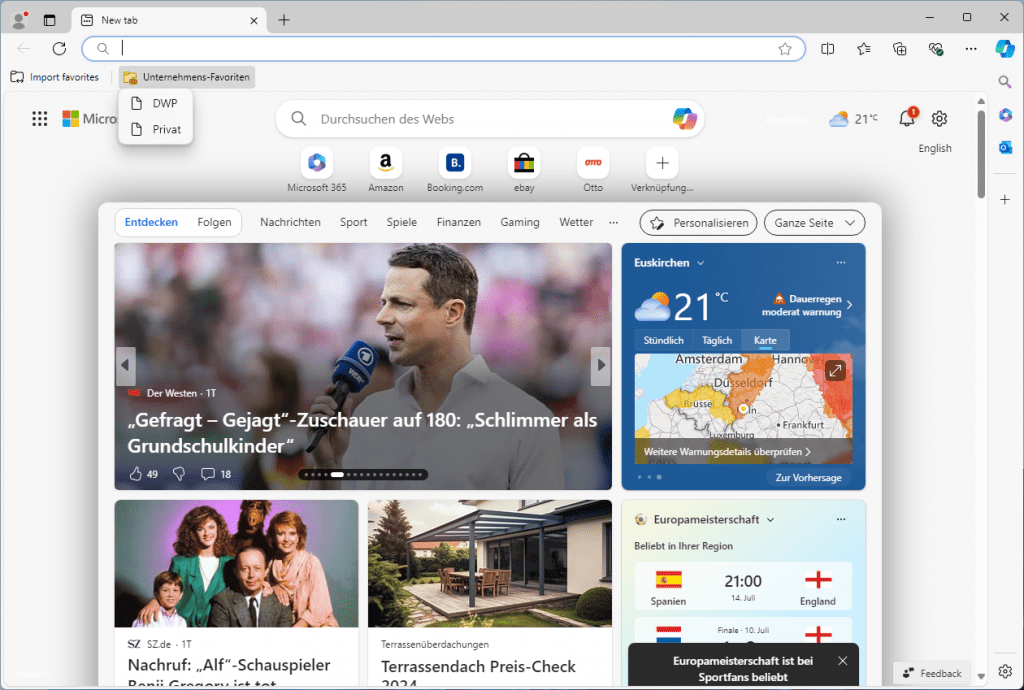The height and width of the screenshot is (690, 1024).
Task: Open Browser essentials from toolbar
Action: (934, 49)
